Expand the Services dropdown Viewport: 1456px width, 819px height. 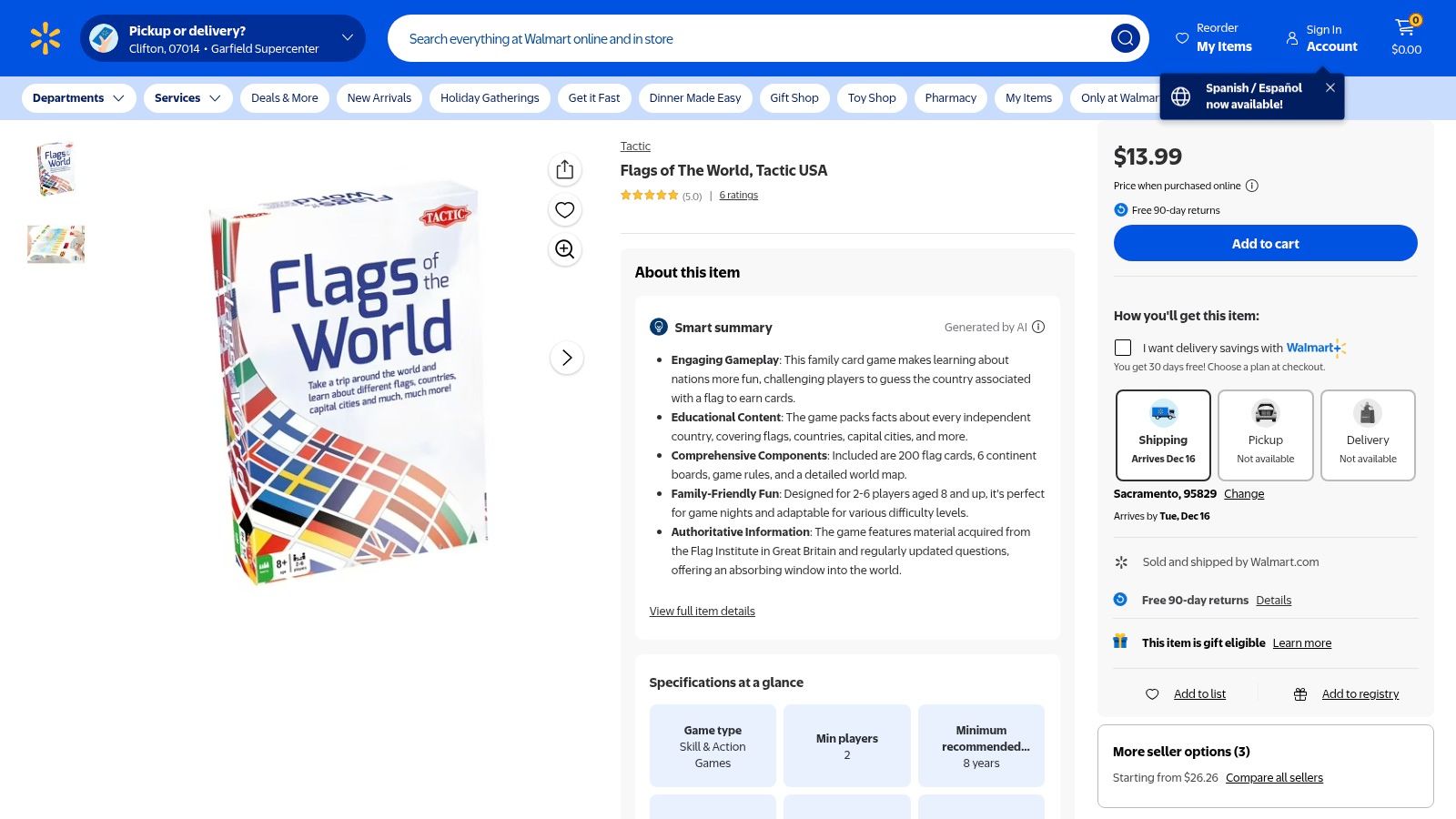pos(187,97)
